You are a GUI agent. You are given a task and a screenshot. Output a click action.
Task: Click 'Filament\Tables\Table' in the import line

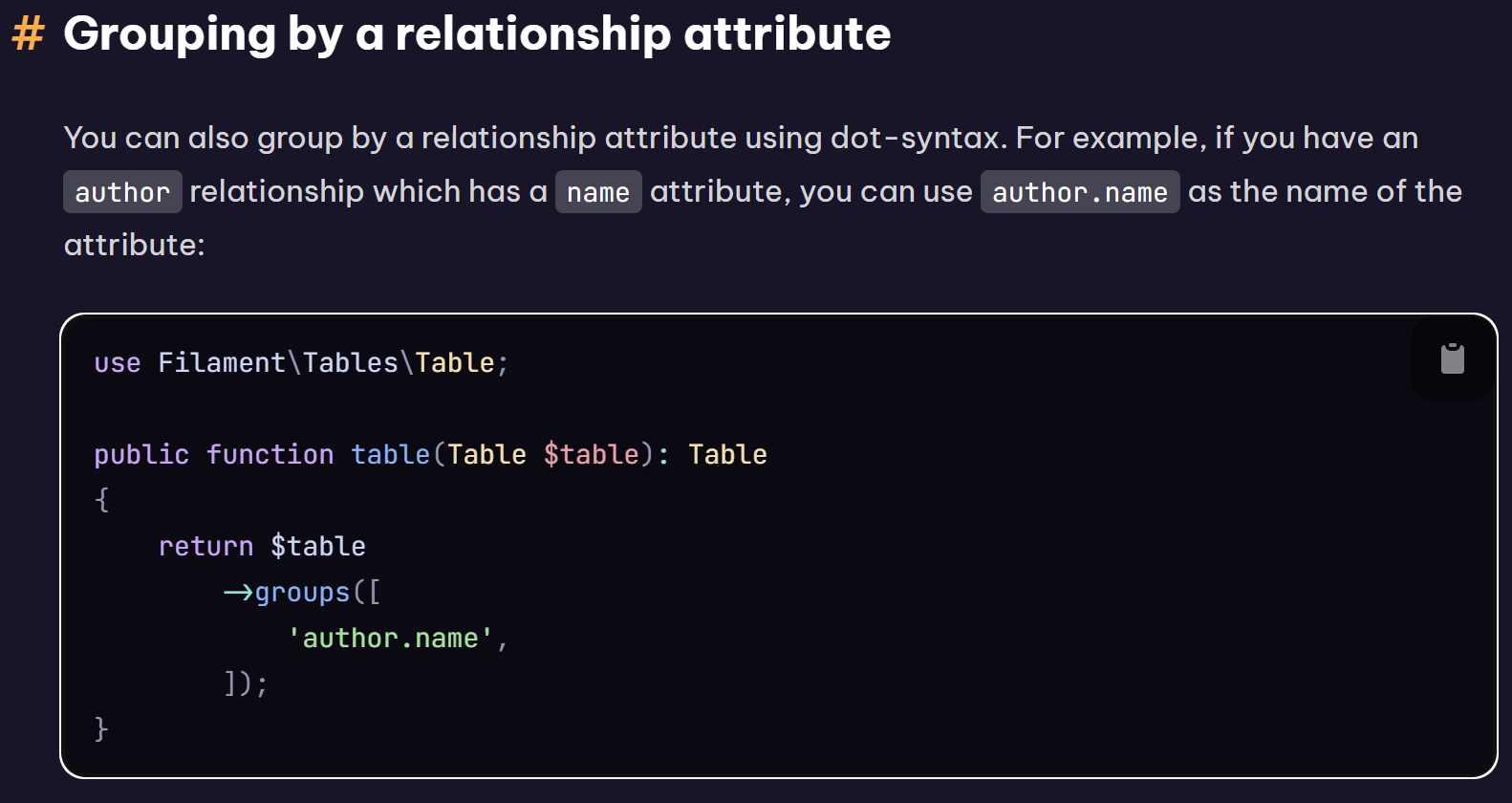coord(326,362)
